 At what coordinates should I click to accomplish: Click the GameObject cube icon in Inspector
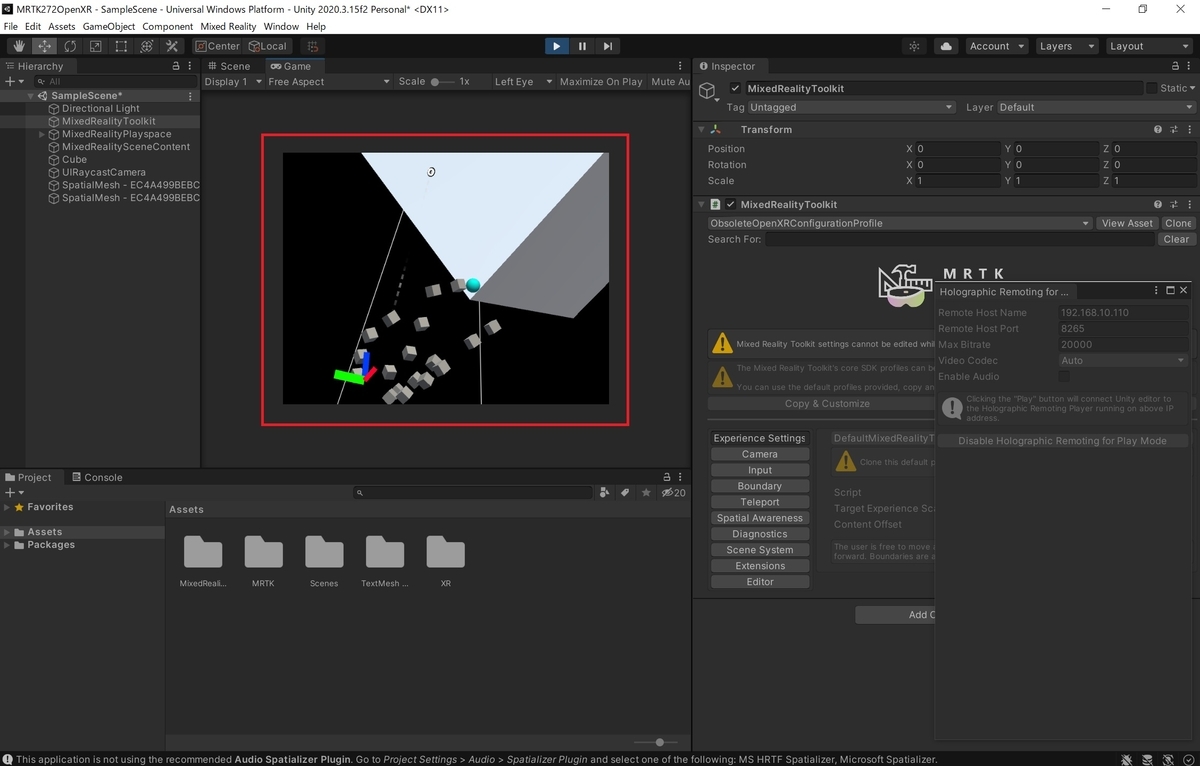click(708, 91)
